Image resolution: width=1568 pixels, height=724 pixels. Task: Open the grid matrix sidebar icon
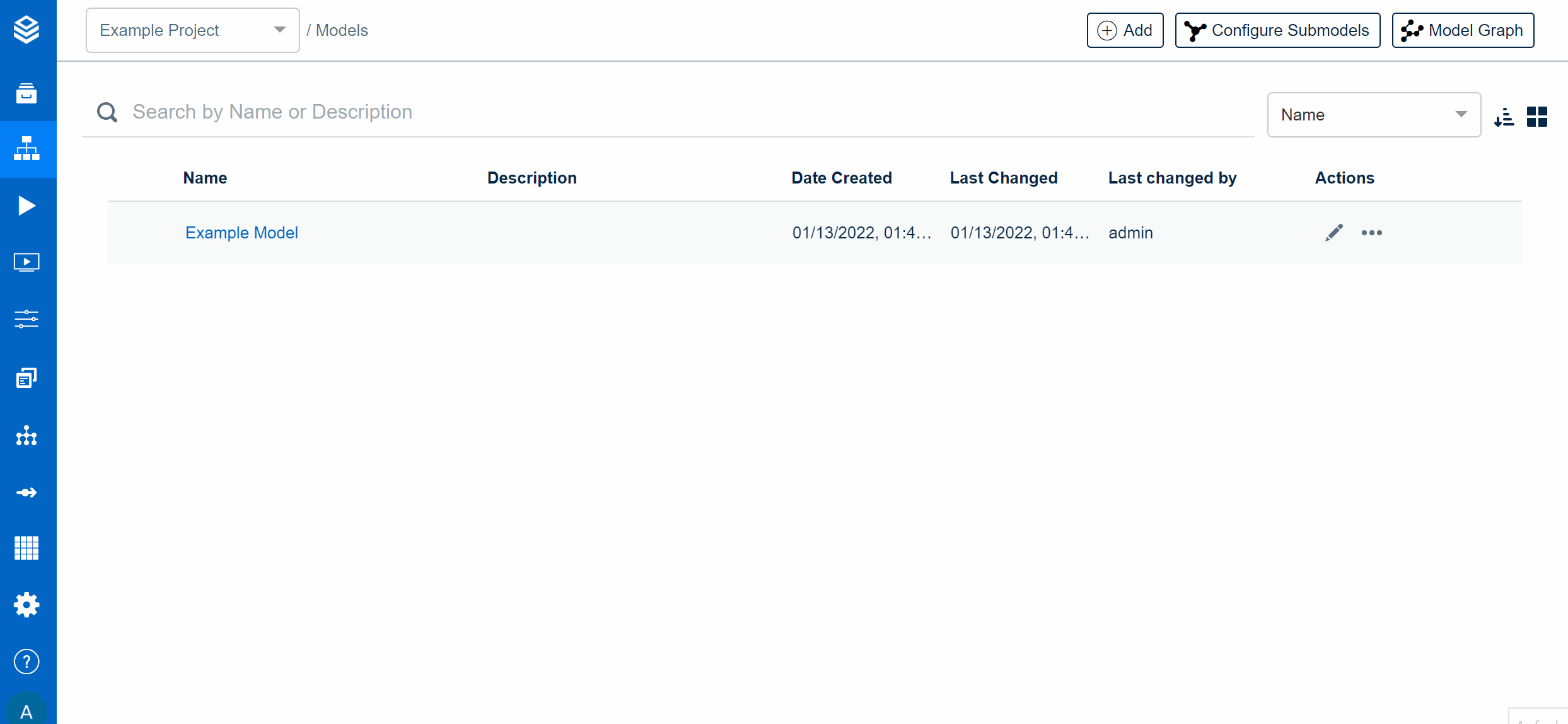(26, 548)
